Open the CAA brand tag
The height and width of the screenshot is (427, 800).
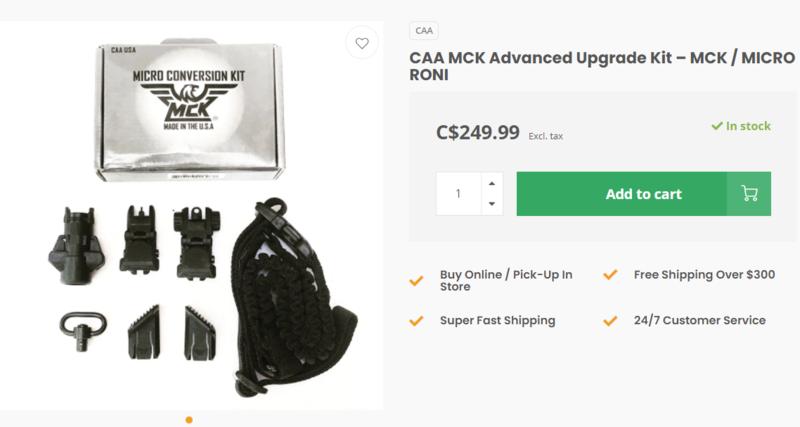point(423,31)
